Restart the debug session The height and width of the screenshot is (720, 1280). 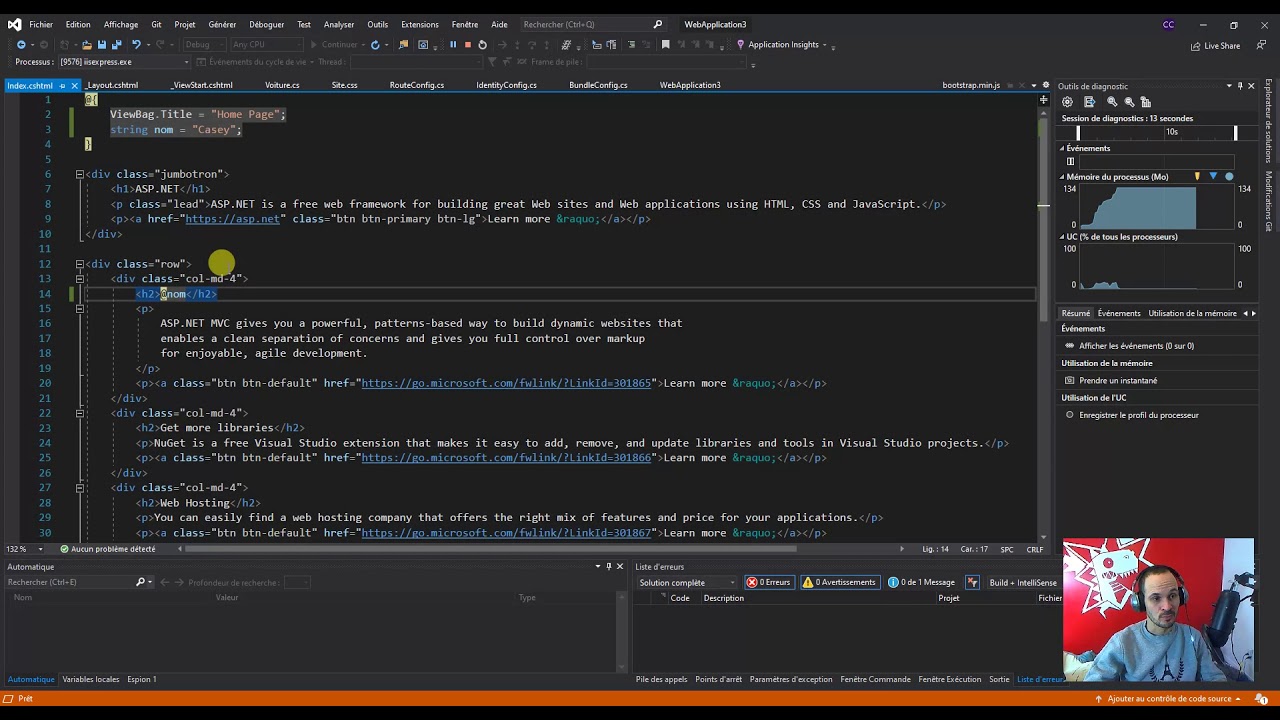coord(482,44)
